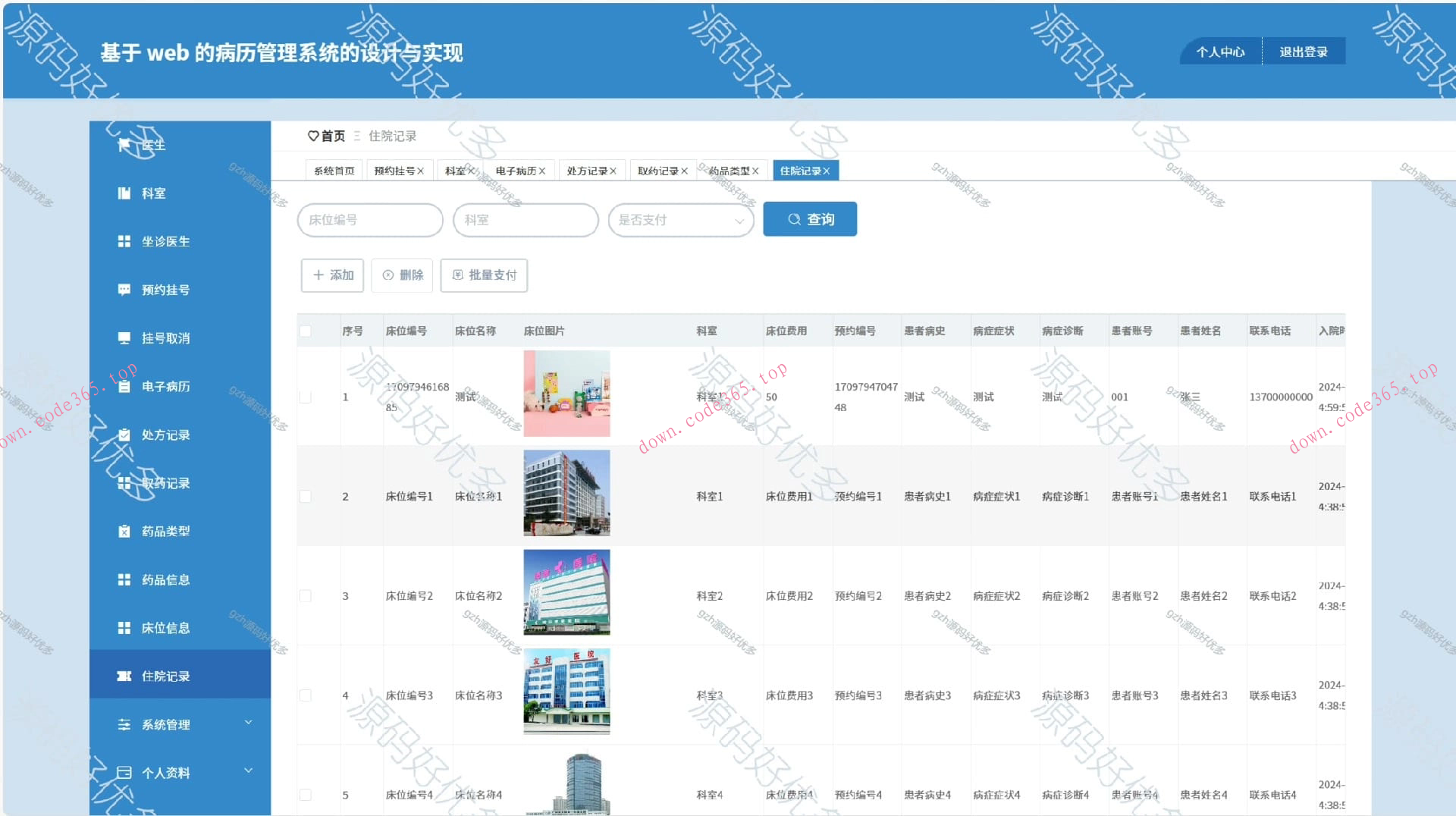Open 处方记录 from the sidebar icon
This screenshot has width=1456, height=816.
[125, 435]
